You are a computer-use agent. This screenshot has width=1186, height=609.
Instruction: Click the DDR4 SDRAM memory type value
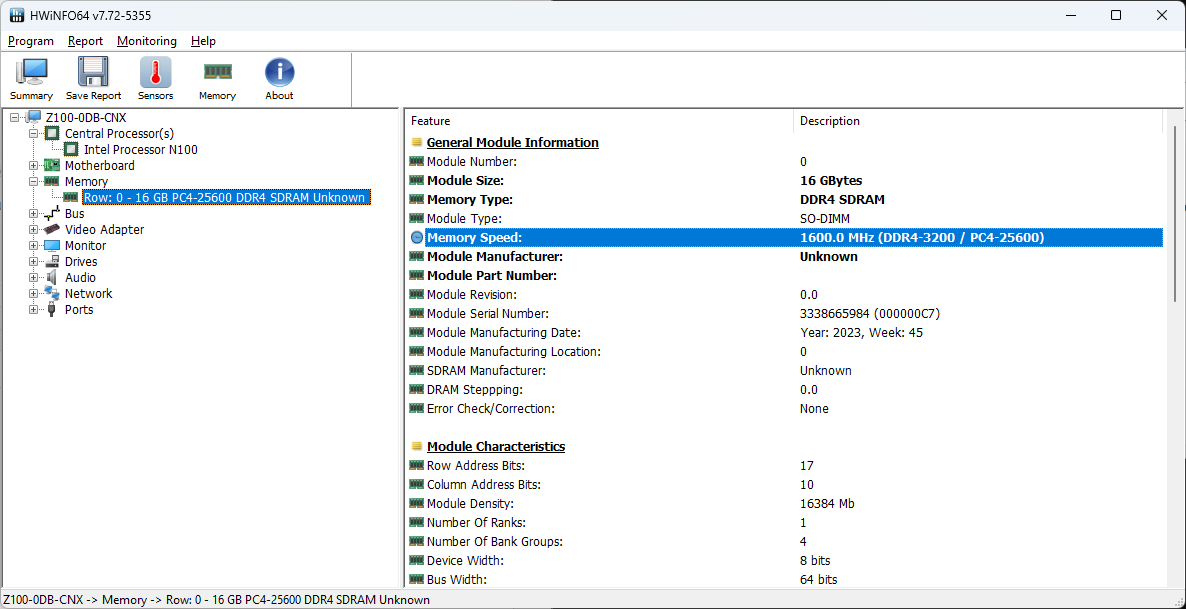pyautogui.click(x=842, y=200)
